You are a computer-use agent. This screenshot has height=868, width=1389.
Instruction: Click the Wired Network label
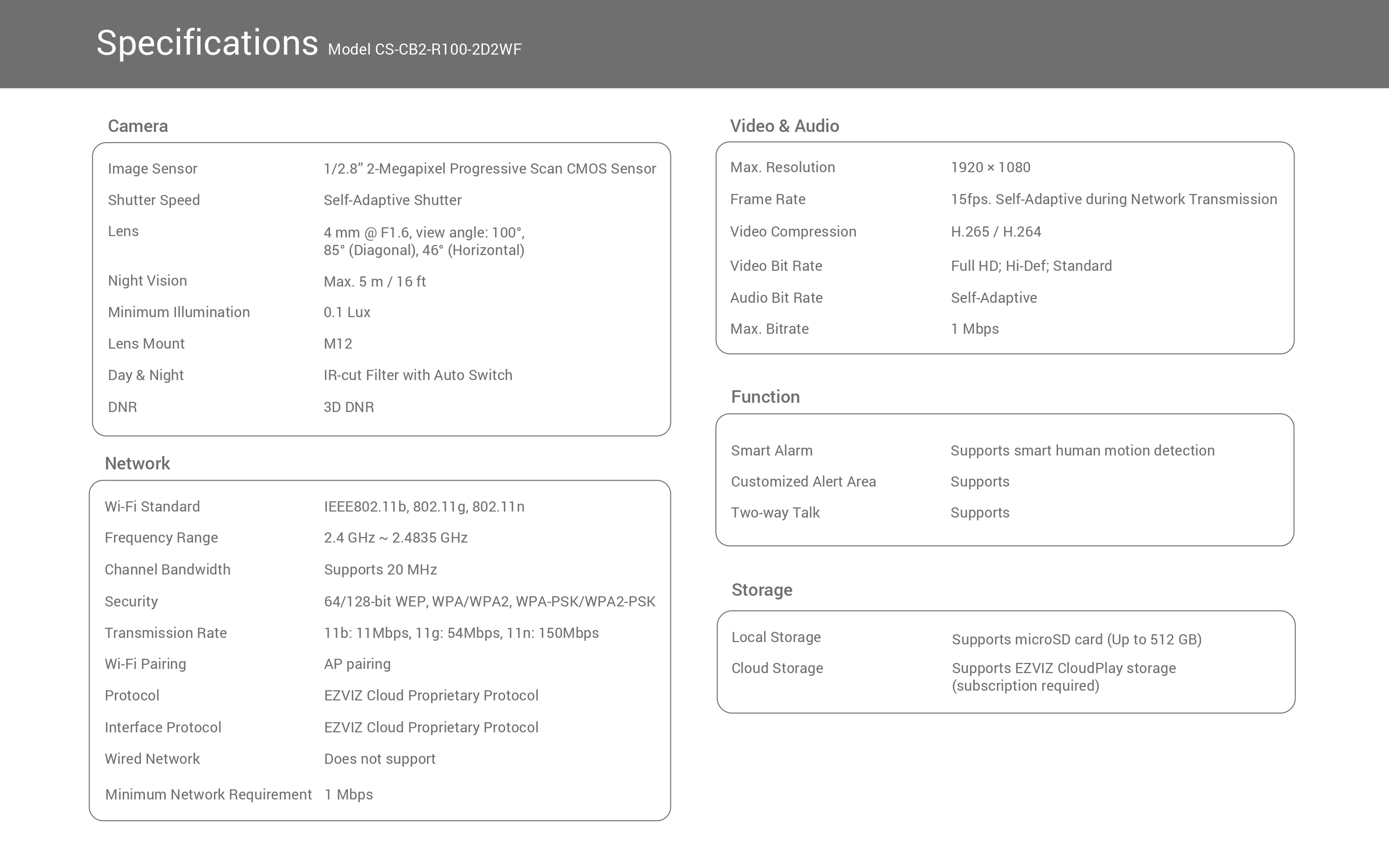[x=152, y=759]
